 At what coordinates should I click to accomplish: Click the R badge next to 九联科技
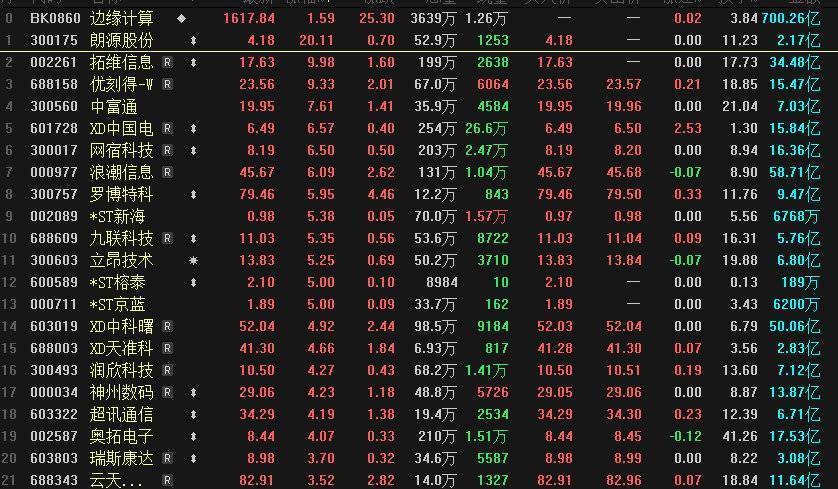coord(167,238)
